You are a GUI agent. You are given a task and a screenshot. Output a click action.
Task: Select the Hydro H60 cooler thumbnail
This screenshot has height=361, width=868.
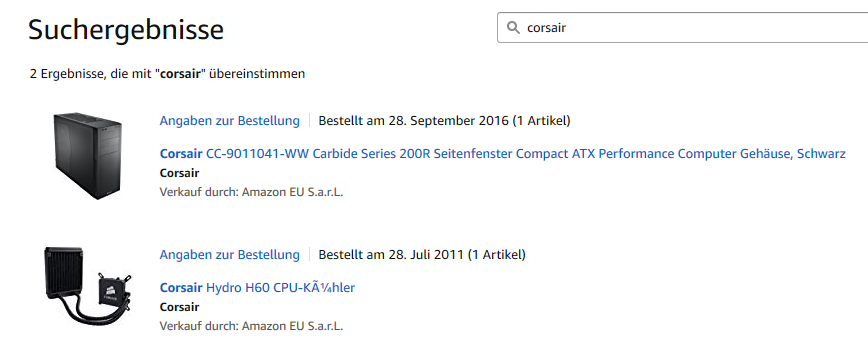(87, 285)
